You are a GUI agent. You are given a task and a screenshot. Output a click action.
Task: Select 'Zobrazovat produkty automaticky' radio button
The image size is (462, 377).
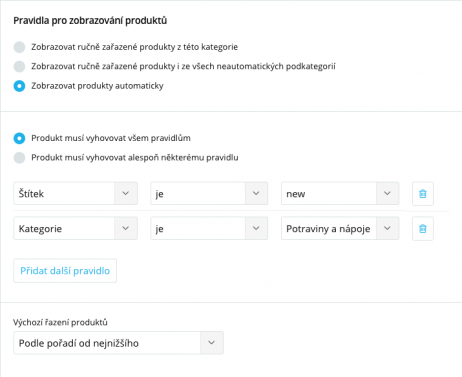point(19,86)
